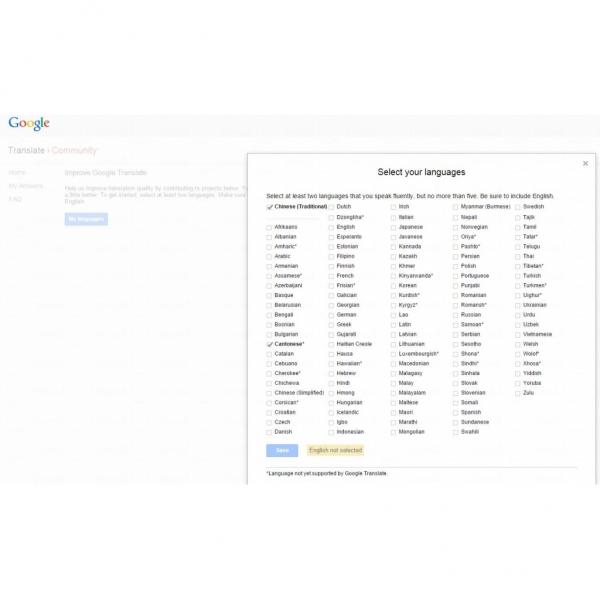Click the My languages button

point(86,219)
